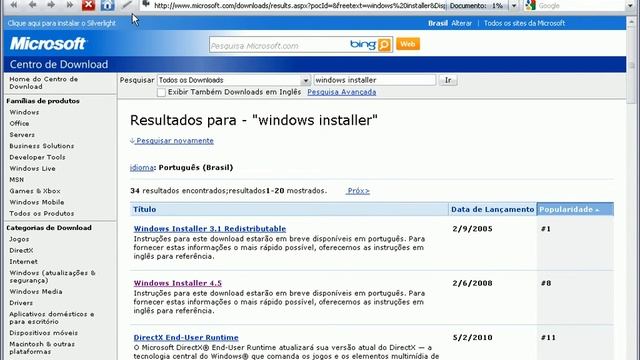
Task: Open the Drivers category
Action: (x=21, y=303)
